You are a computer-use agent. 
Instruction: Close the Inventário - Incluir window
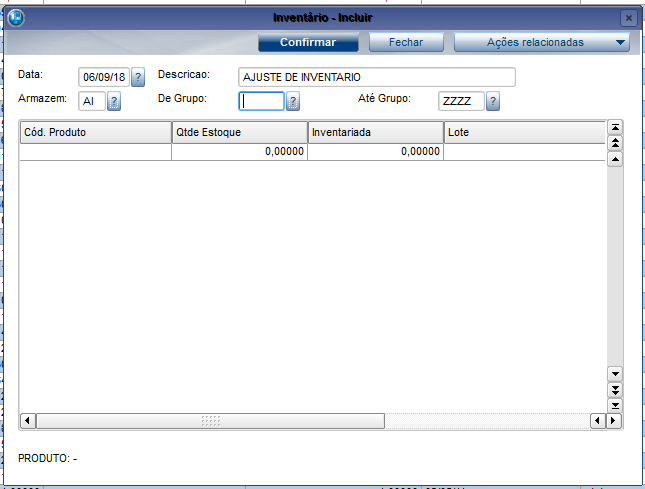(629, 18)
